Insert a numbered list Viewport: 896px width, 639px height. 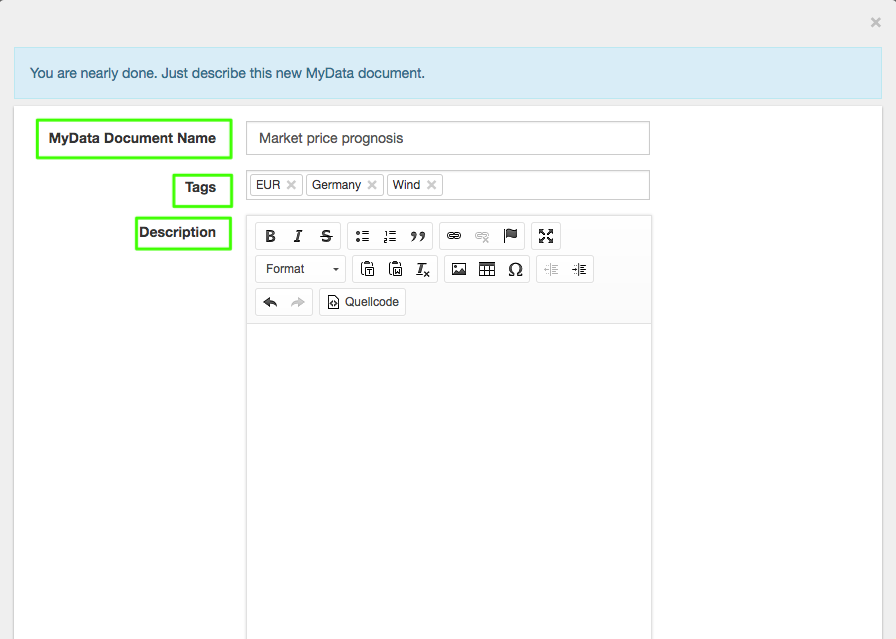pos(390,236)
